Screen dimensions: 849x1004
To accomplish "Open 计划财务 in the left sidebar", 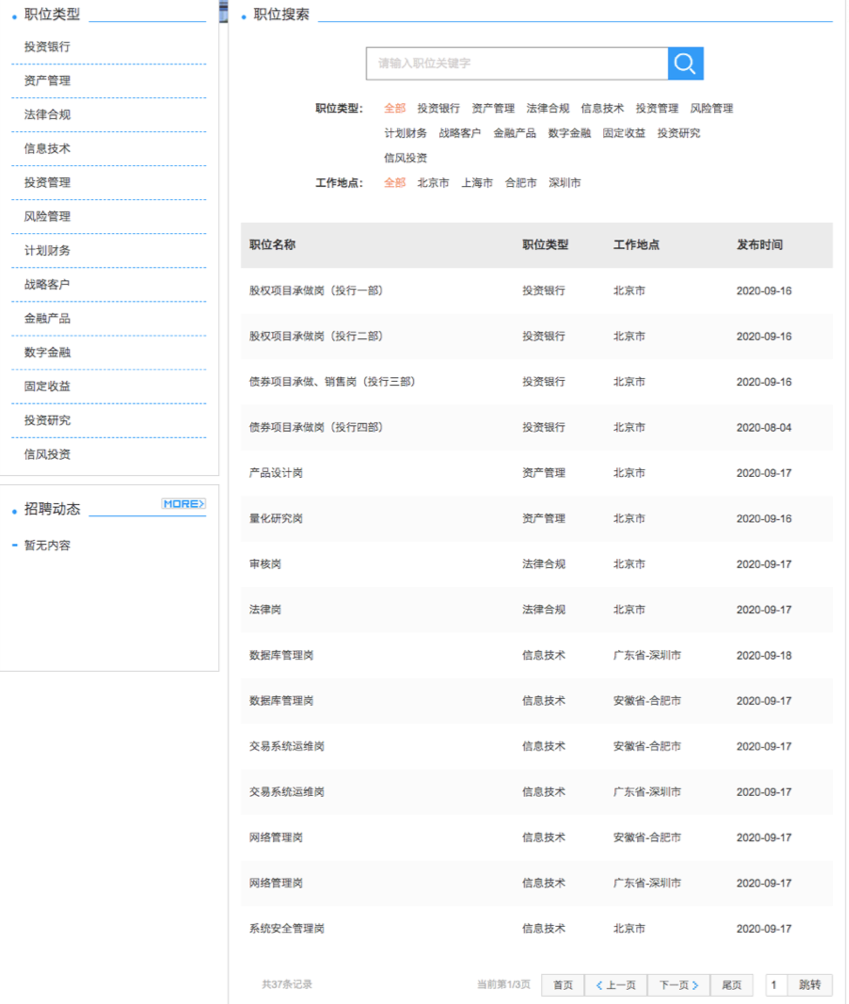I will [x=47, y=250].
